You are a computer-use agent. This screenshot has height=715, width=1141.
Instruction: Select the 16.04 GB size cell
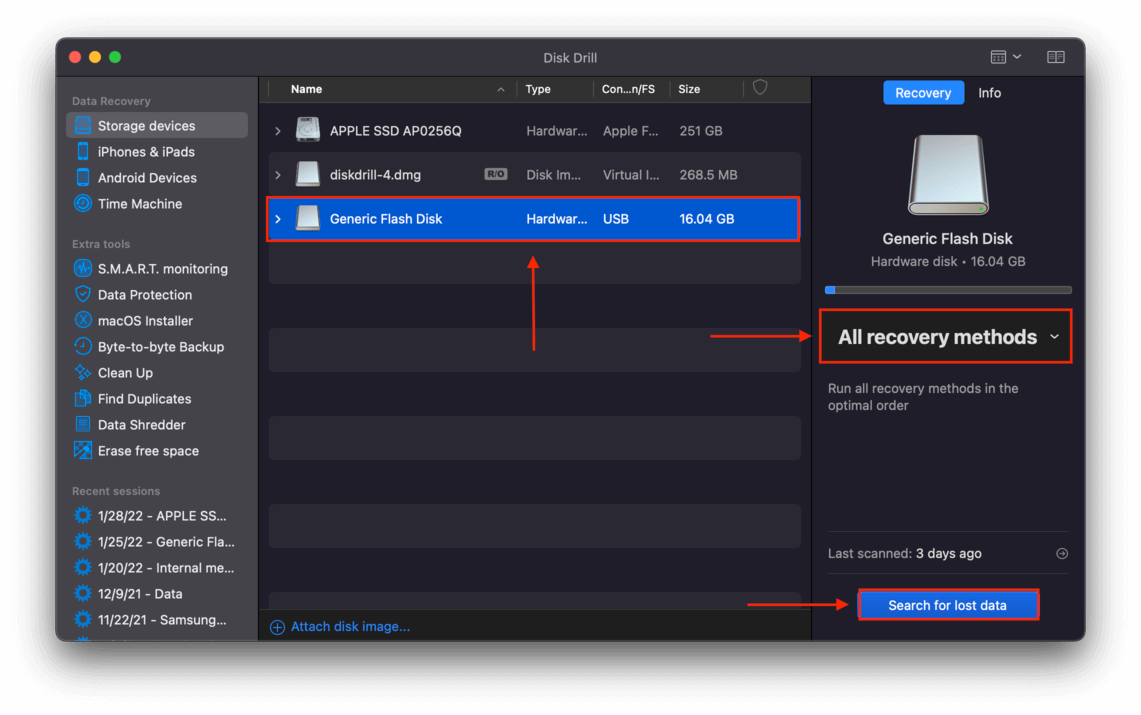707,219
